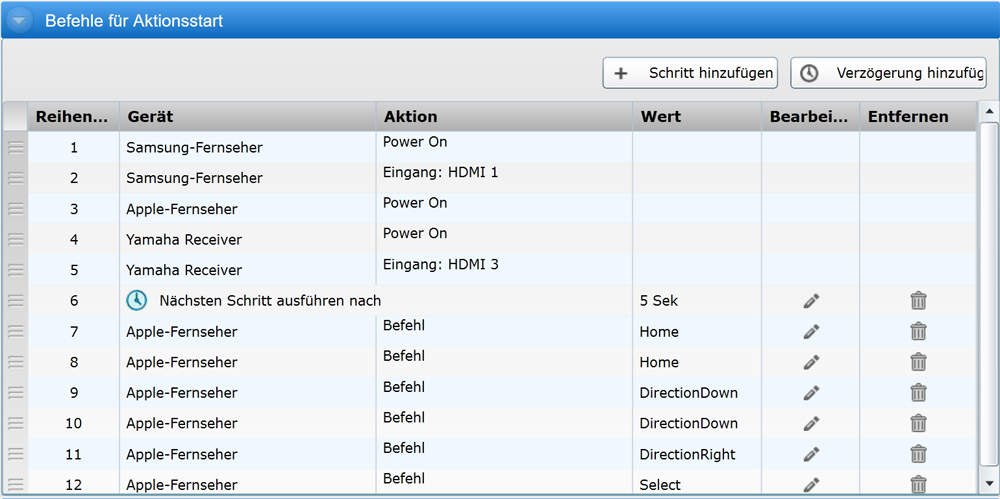Click the Wert column header
1000x499 pixels.
click(x=696, y=117)
